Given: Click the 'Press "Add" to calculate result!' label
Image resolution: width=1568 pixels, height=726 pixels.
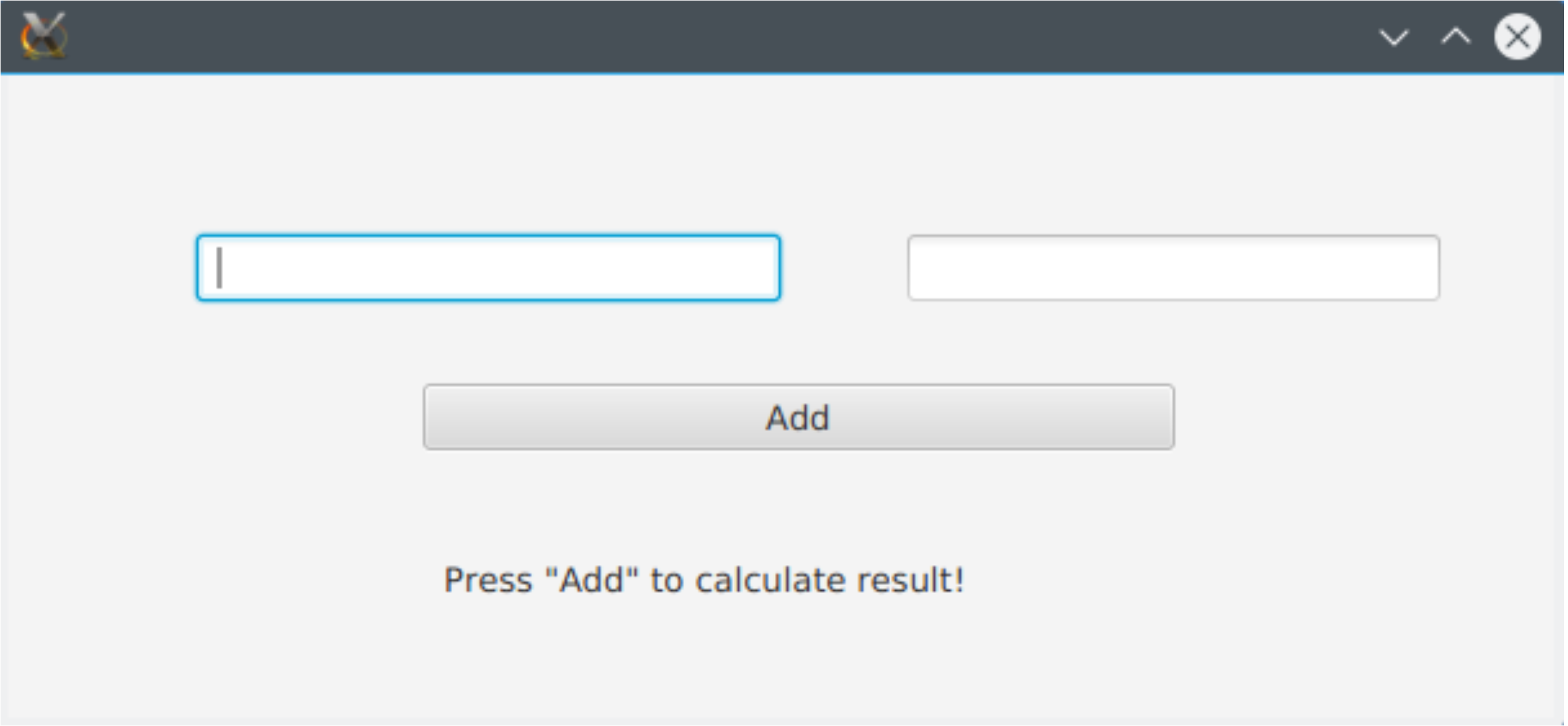Looking at the screenshot, I should [x=703, y=580].
